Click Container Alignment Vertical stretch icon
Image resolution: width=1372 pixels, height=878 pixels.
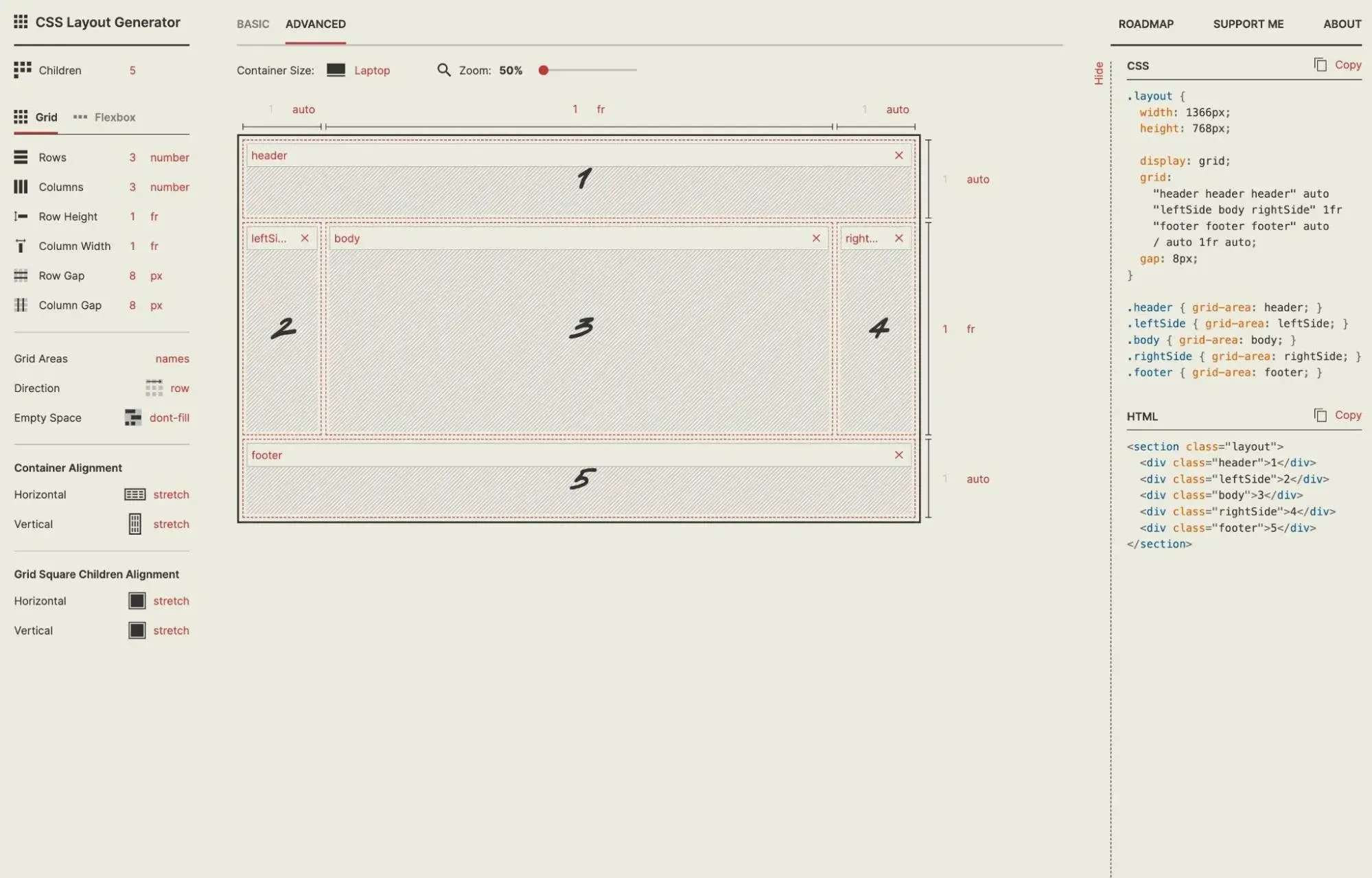pos(135,524)
